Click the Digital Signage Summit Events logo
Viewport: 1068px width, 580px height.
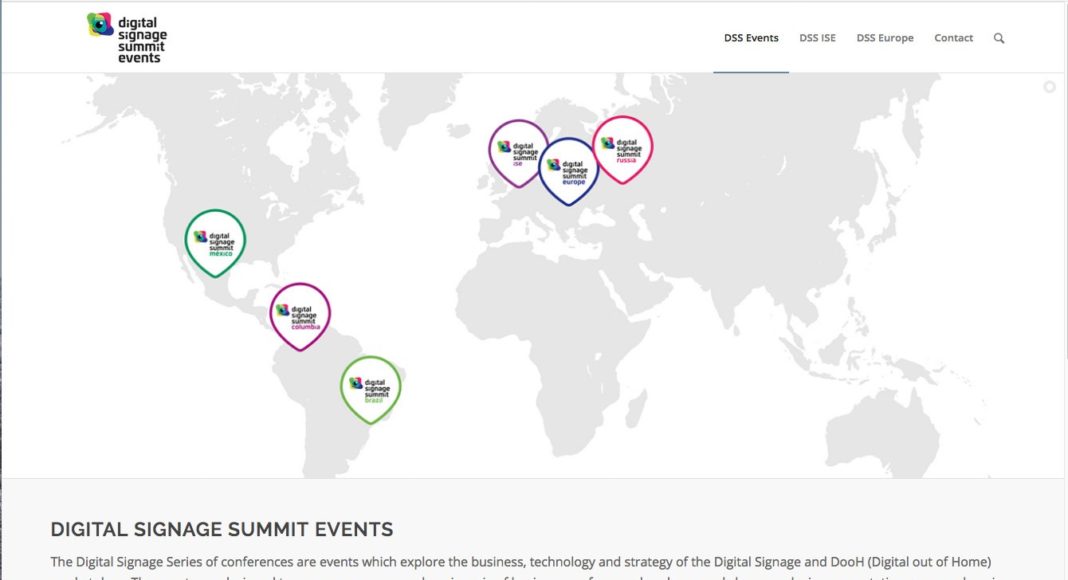127,38
